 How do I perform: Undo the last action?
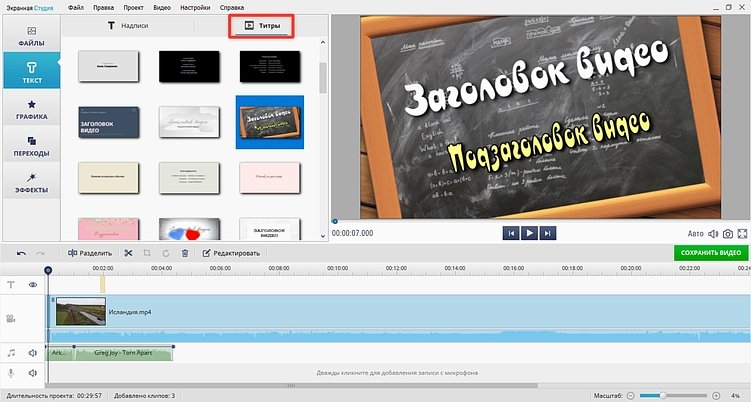tap(21, 253)
